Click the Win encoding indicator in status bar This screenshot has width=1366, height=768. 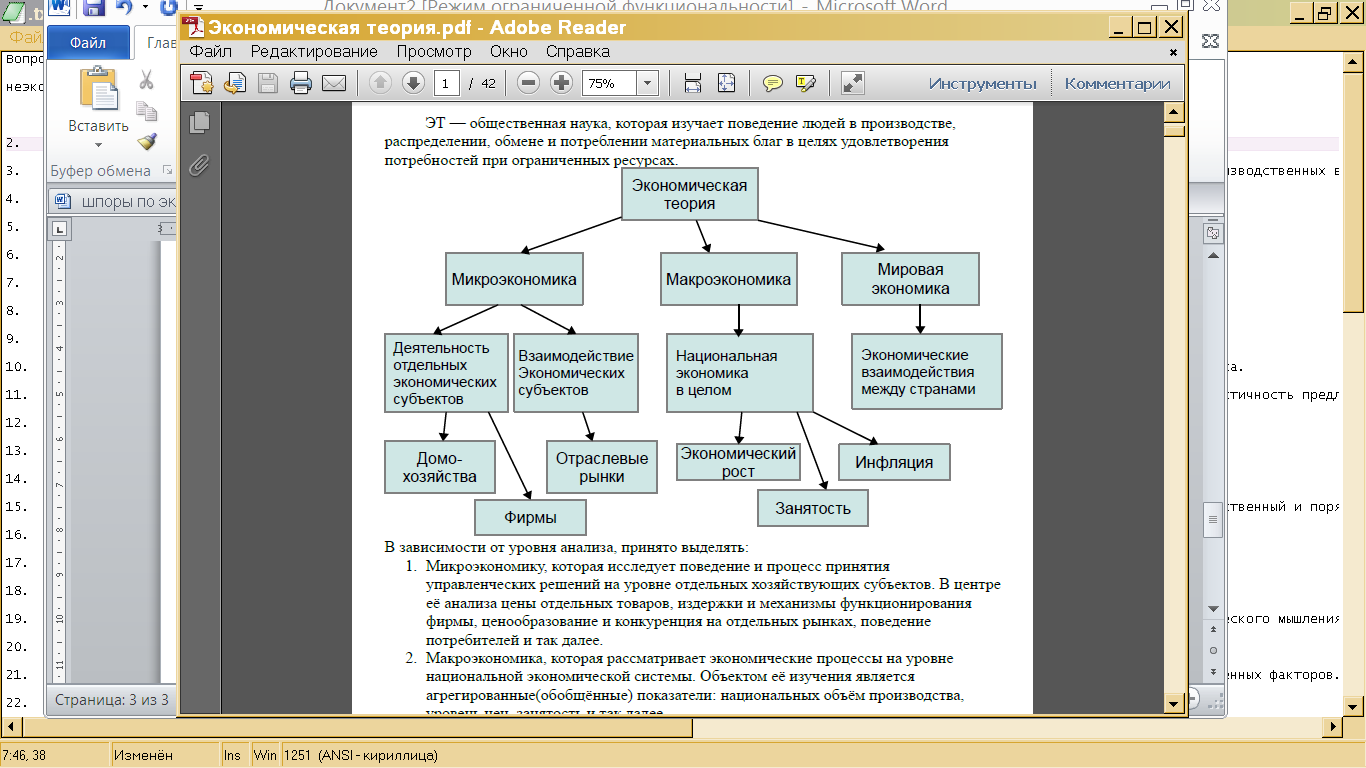point(265,755)
